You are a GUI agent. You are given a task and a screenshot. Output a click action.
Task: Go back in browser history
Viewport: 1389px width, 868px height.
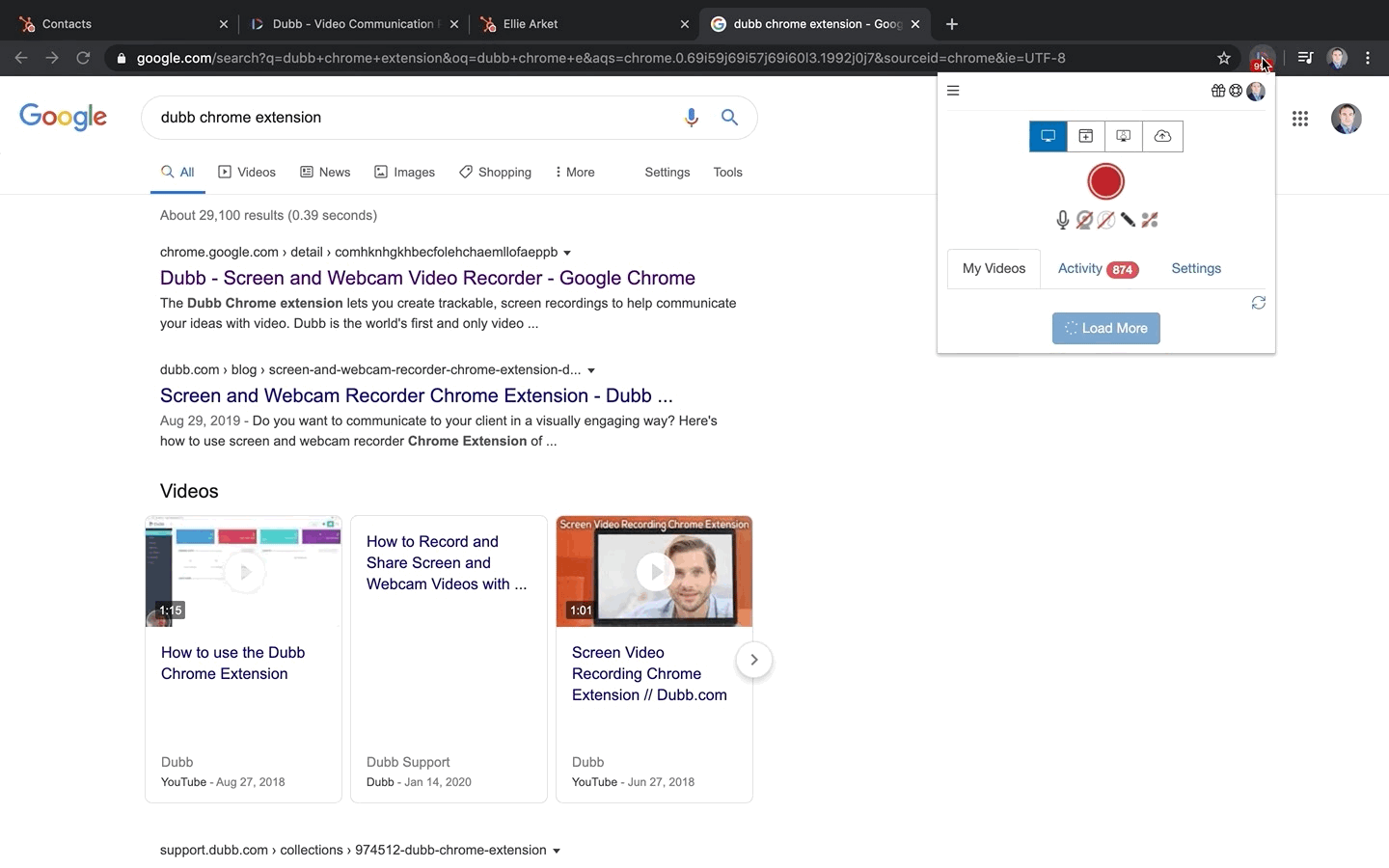pos(21,58)
